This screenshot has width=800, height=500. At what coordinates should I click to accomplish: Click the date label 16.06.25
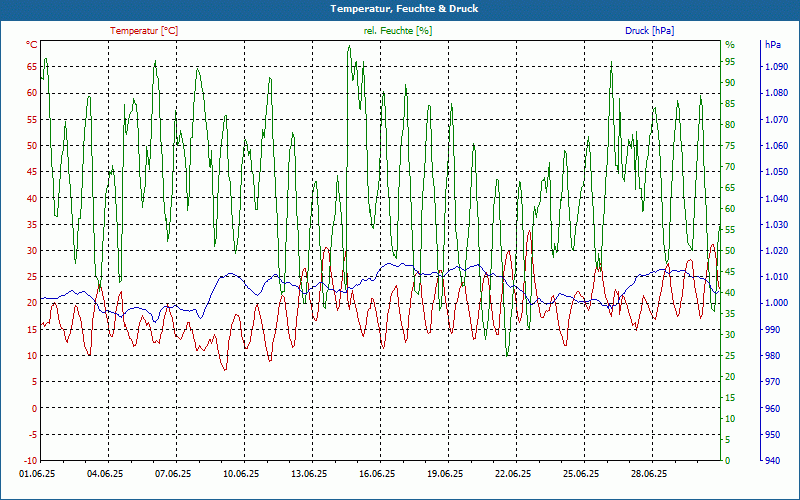377,474
